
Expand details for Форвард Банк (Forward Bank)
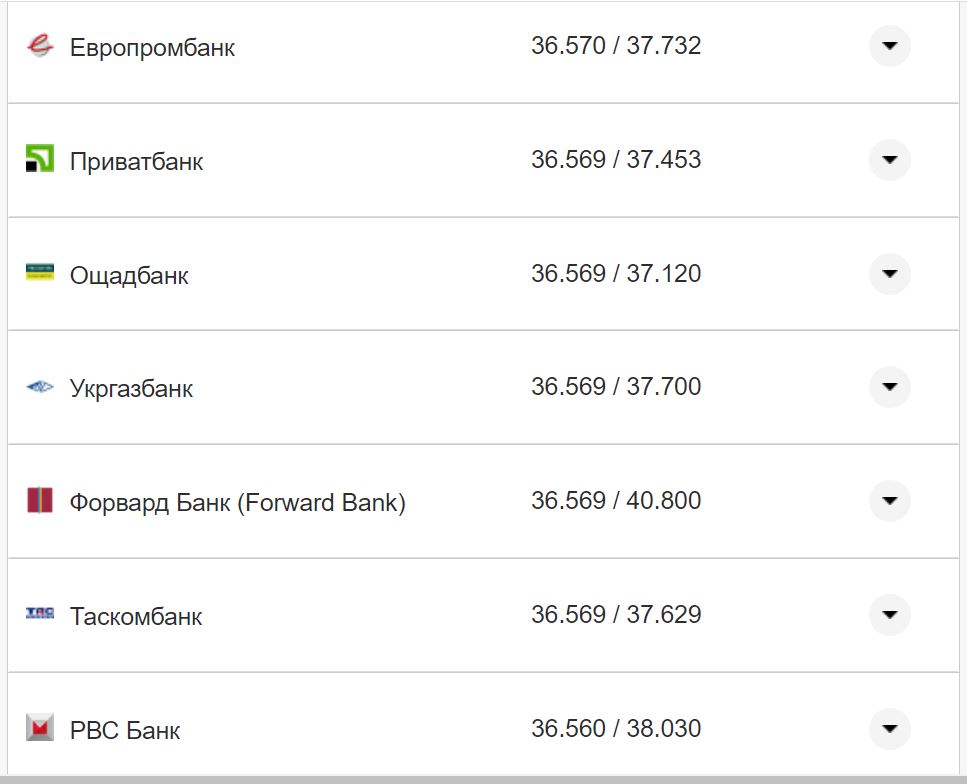coord(889,501)
